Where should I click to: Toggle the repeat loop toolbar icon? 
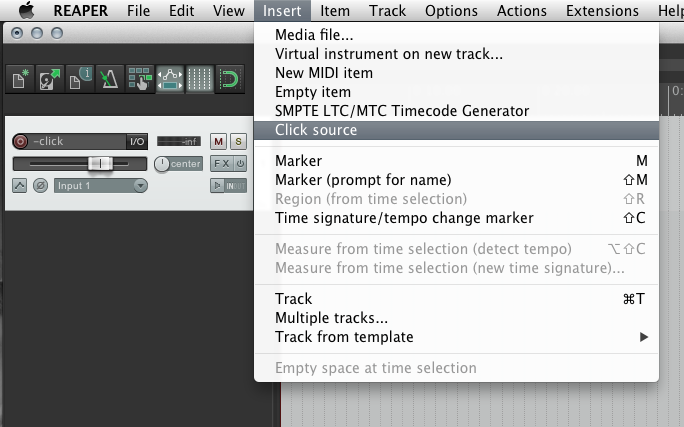point(229,79)
